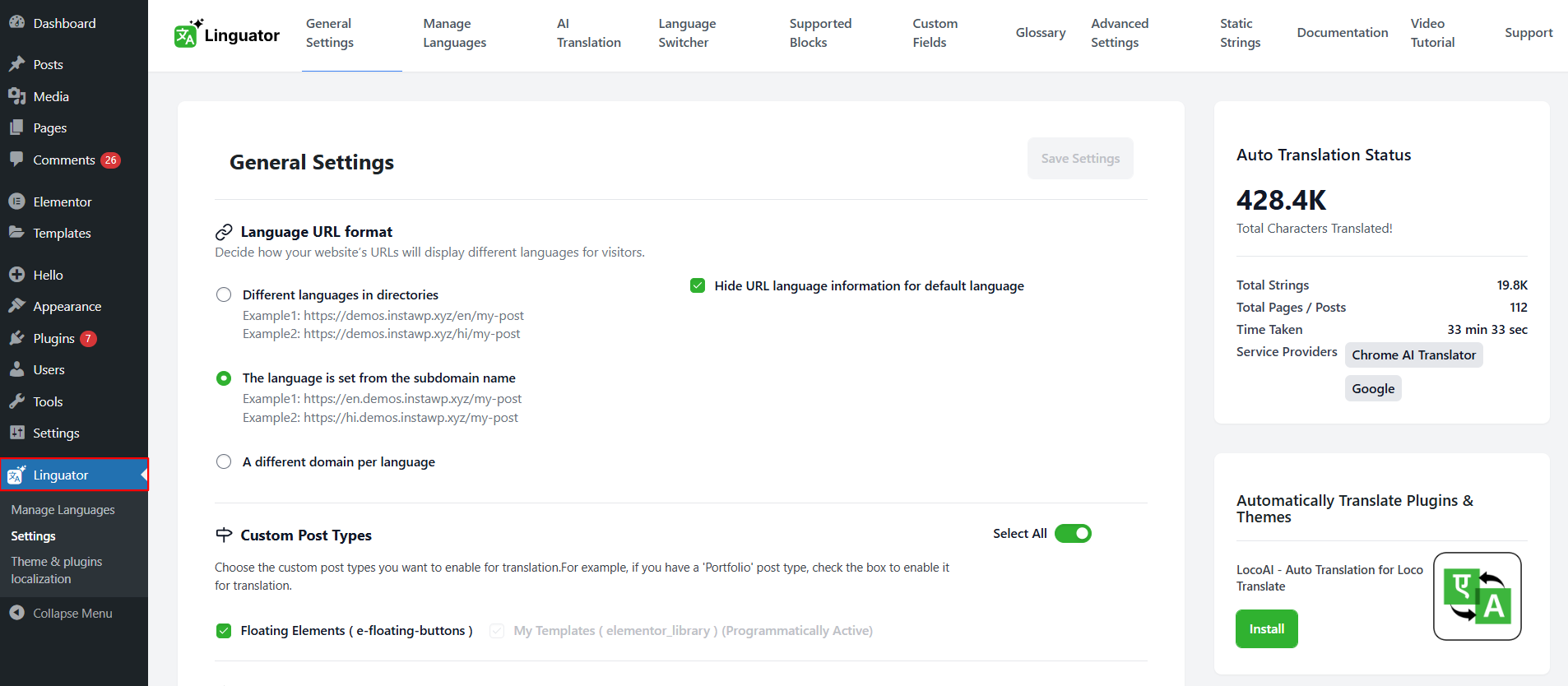The width and height of the screenshot is (1568, 686).
Task: Uncheck Hide URL language information checkbox
Action: [x=698, y=285]
